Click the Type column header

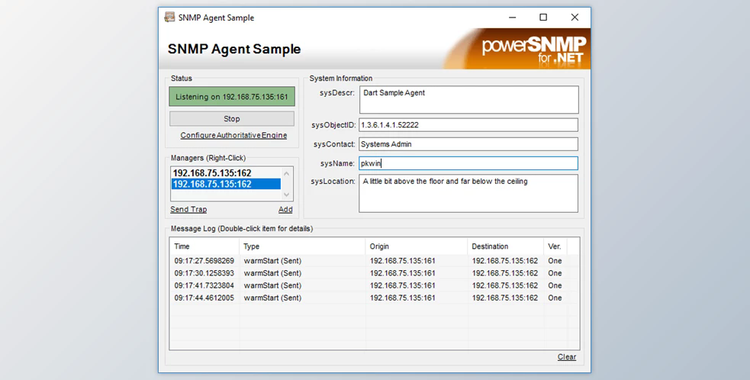(302, 246)
